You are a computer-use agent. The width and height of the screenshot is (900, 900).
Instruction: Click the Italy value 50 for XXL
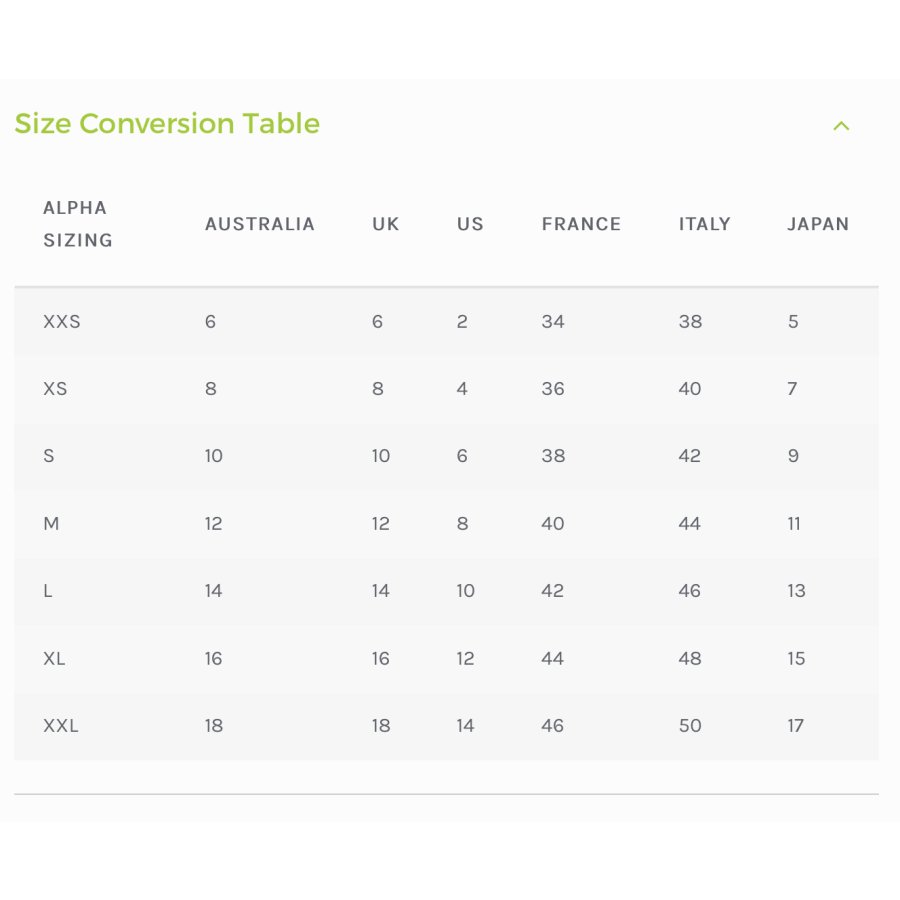(690, 726)
